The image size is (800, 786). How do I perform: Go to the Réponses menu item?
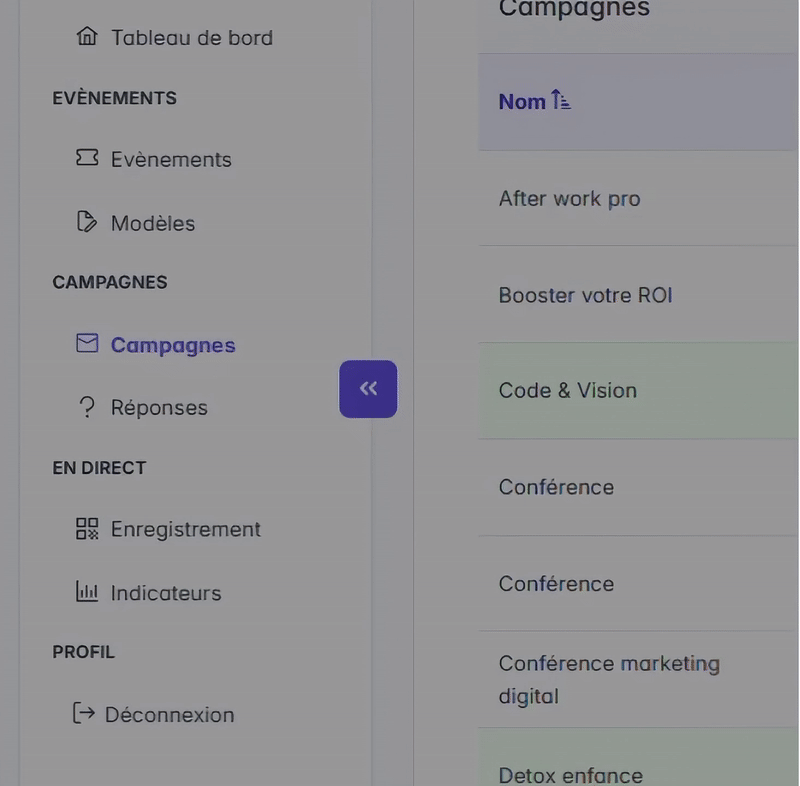159,408
